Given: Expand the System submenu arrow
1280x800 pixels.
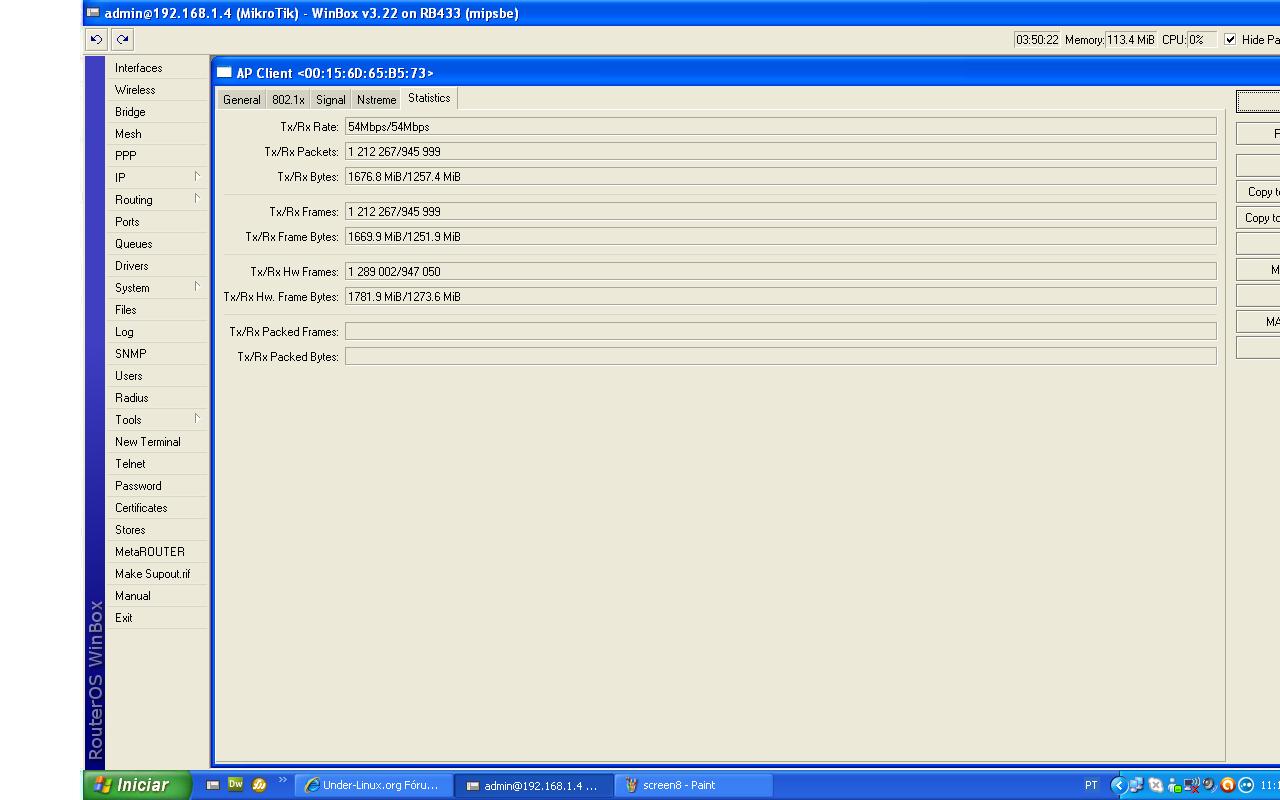Looking at the screenshot, I should point(197,287).
